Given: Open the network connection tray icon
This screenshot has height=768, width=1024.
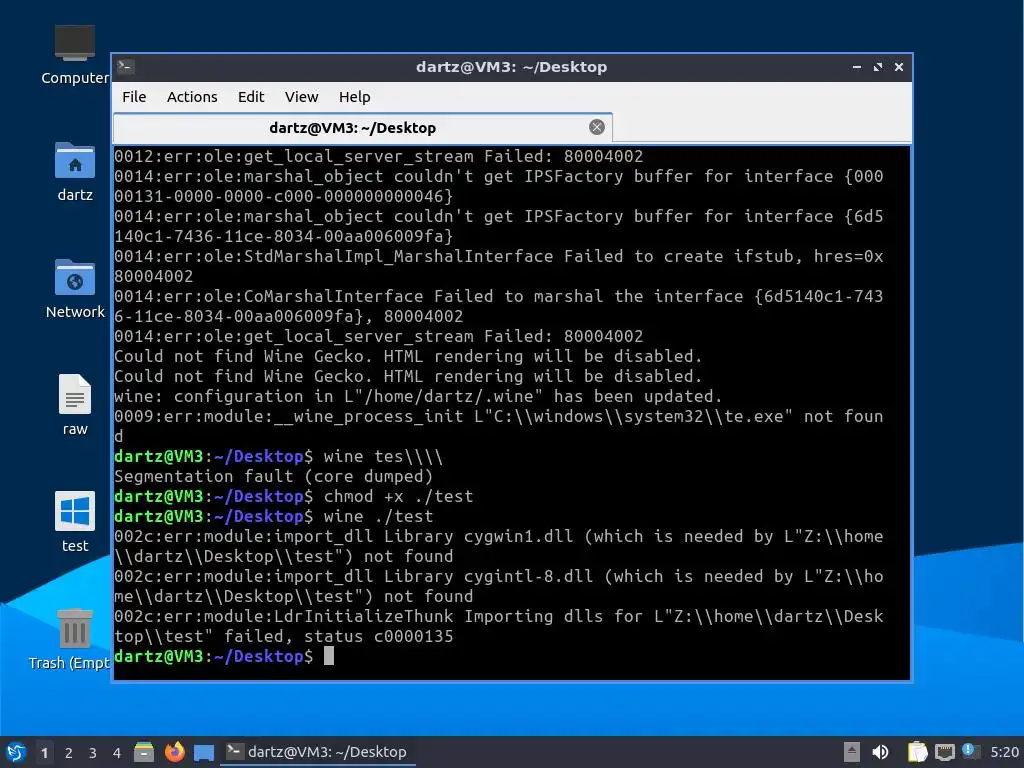Looking at the screenshot, I should (x=944, y=753).
